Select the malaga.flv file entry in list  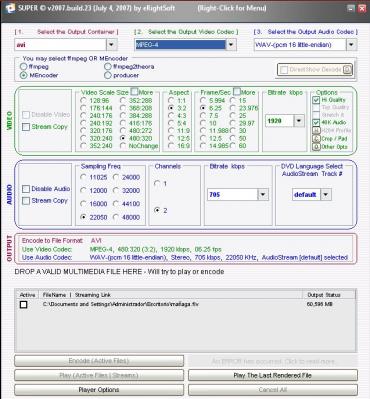point(121,304)
